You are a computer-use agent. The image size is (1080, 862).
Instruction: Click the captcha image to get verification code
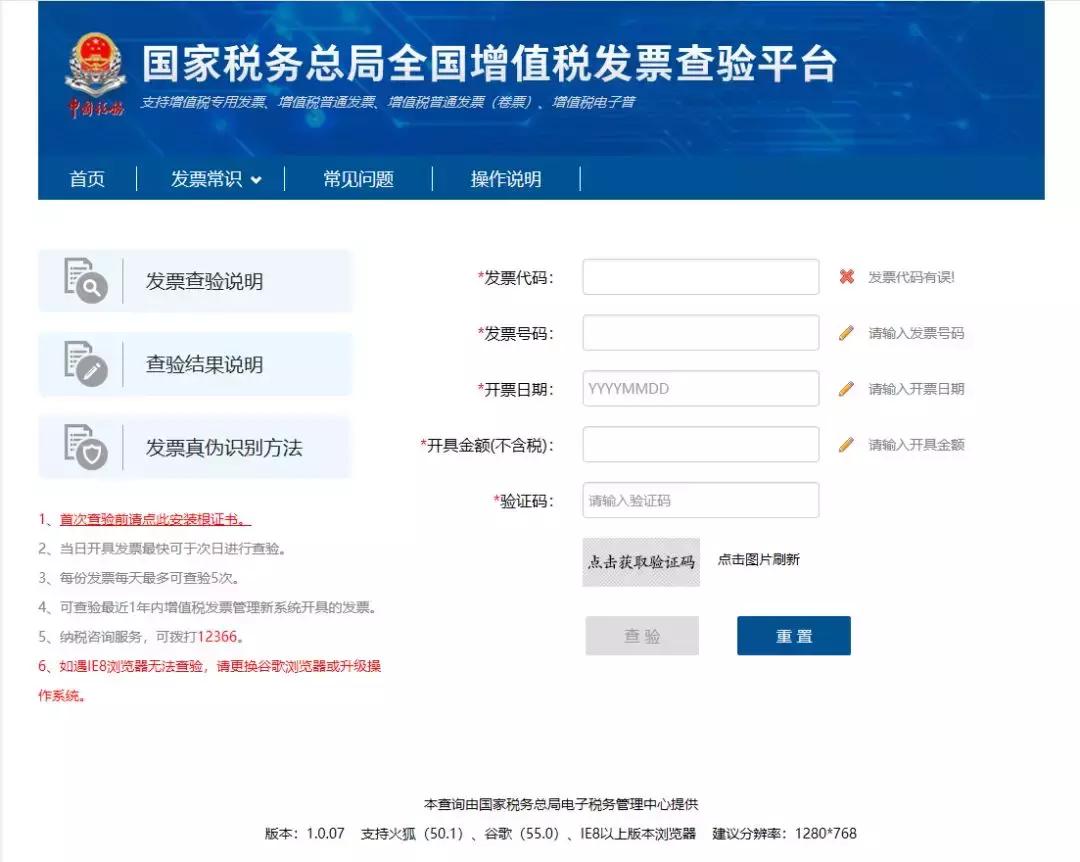[643, 561]
